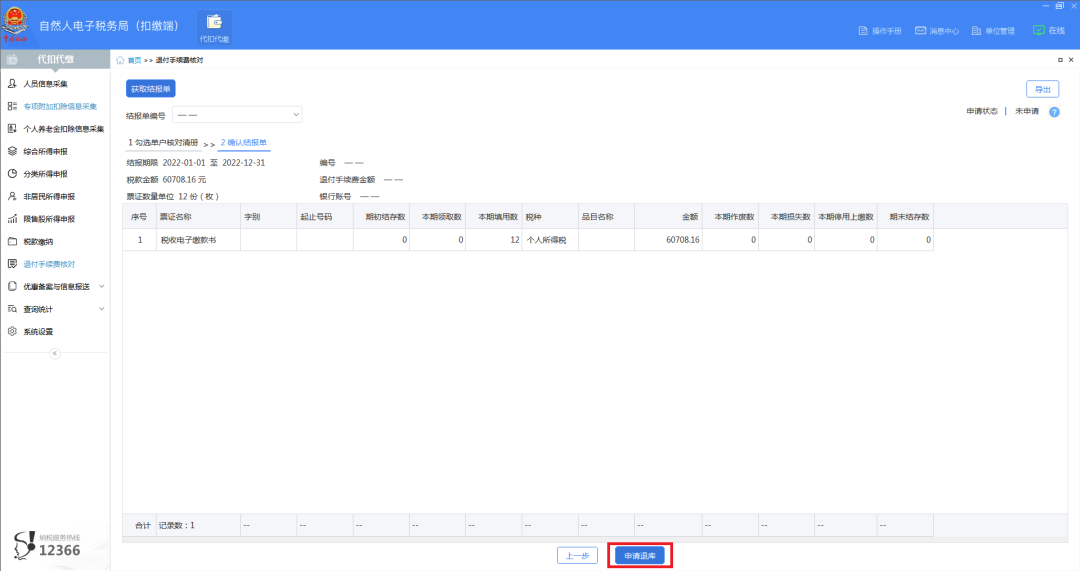Click the 记录数：1 summary cell
This screenshot has width=1080, height=571.
(198, 525)
